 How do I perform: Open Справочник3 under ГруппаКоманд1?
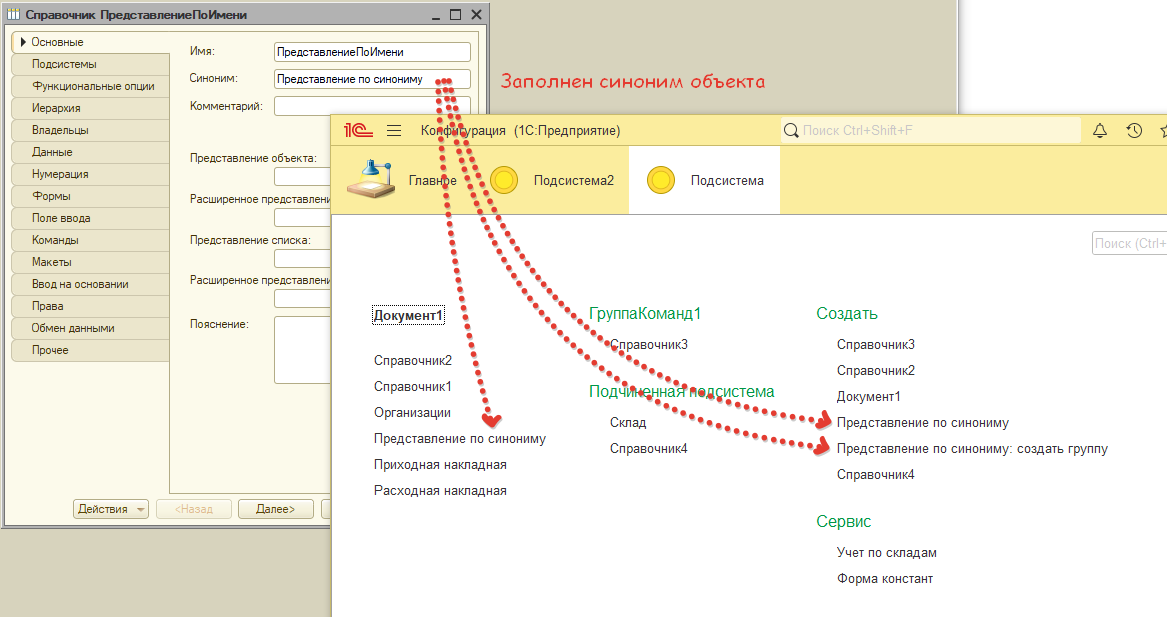tap(648, 345)
